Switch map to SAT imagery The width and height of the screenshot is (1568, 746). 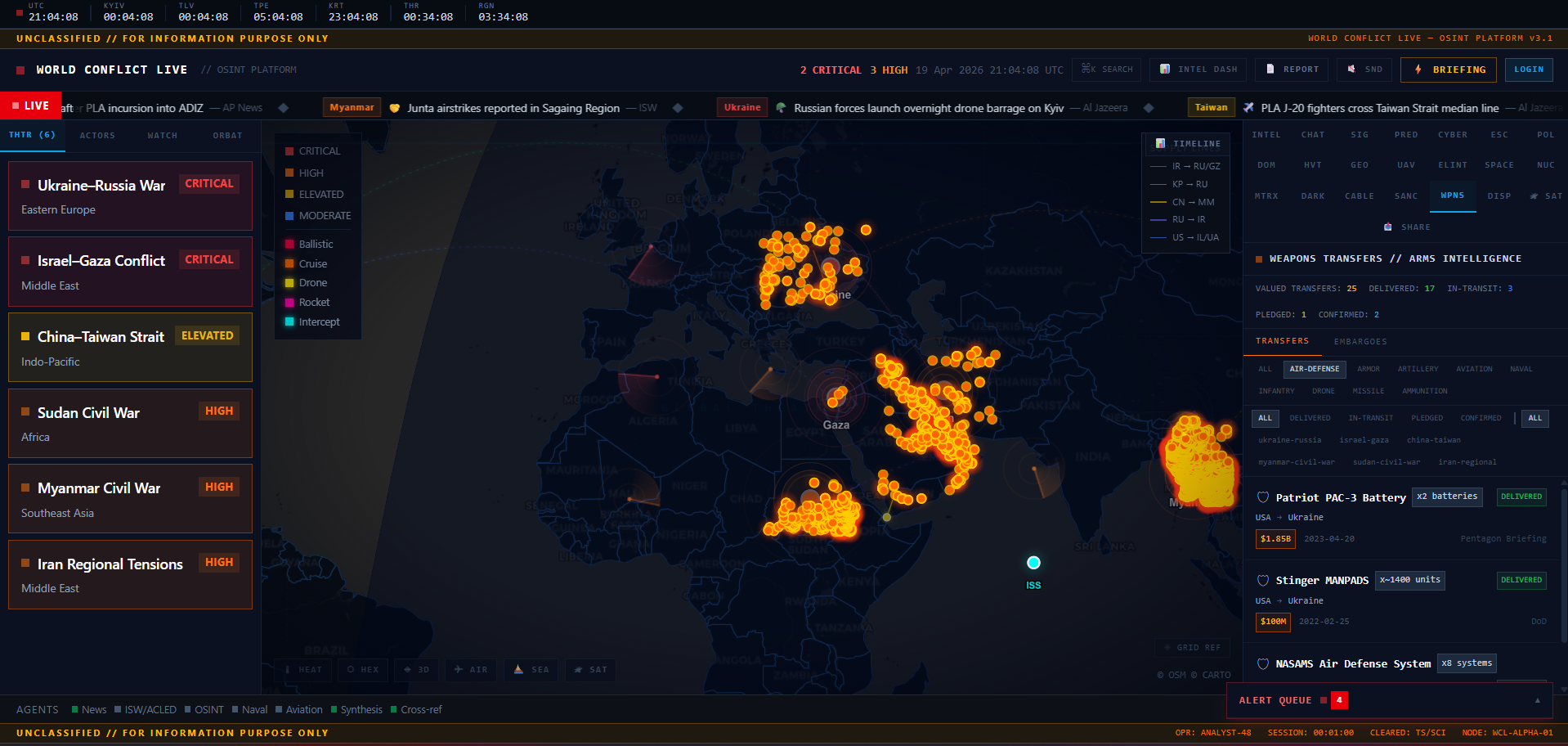tap(590, 670)
